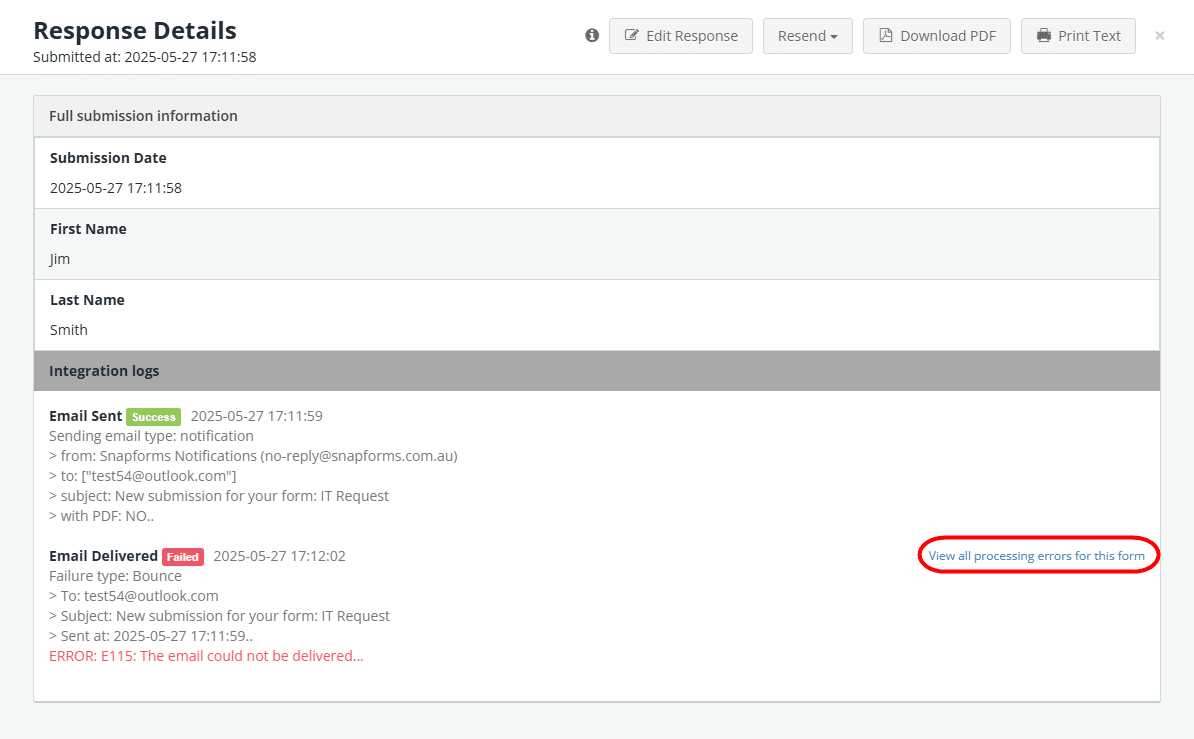Viewport: 1194px width, 739px height.
Task: Click the Submission Date value 2025-05-27 17:11:58
Action: pyautogui.click(x=116, y=188)
